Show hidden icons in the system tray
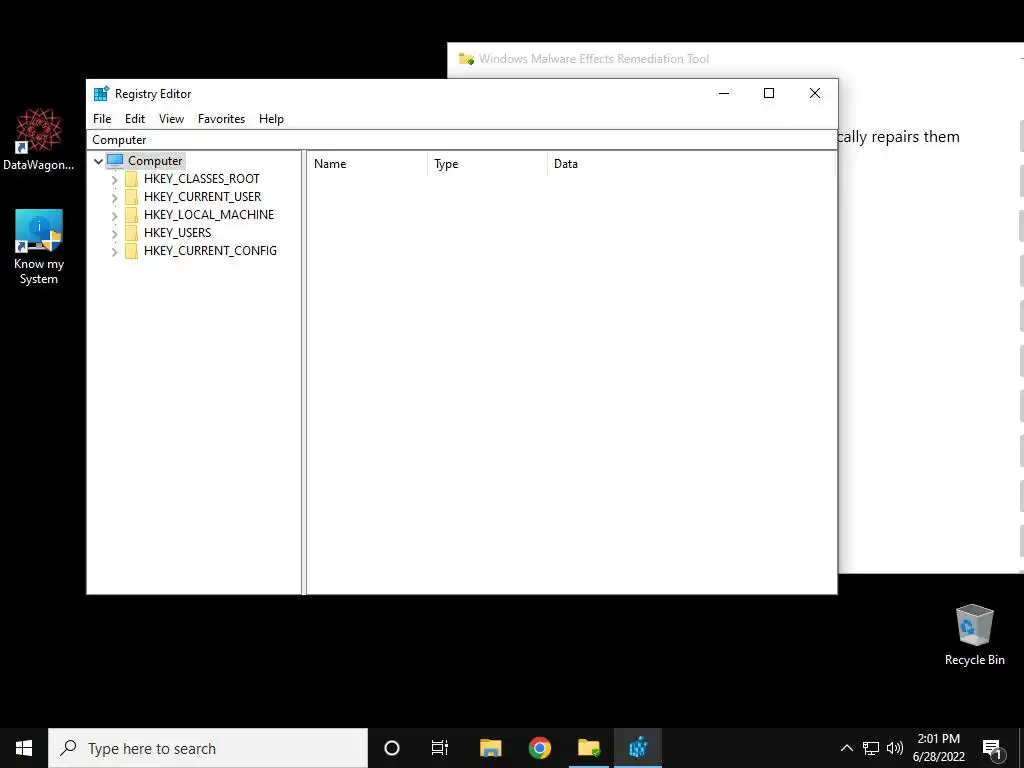Image resolution: width=1024 pixels, height=768 pixels. [846, 748]
